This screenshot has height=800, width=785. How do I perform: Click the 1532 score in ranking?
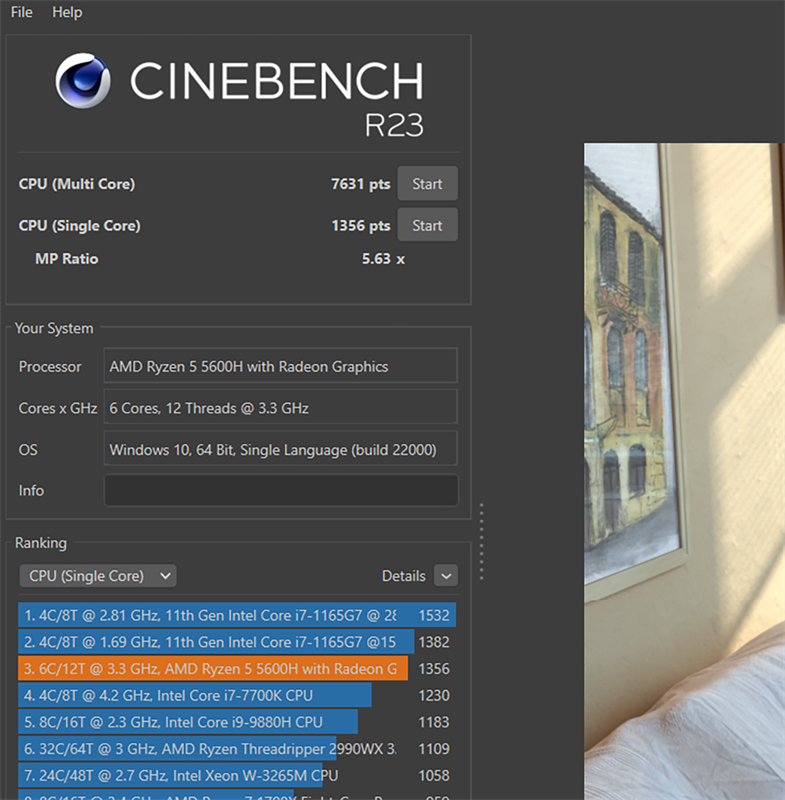pos(434,615)
